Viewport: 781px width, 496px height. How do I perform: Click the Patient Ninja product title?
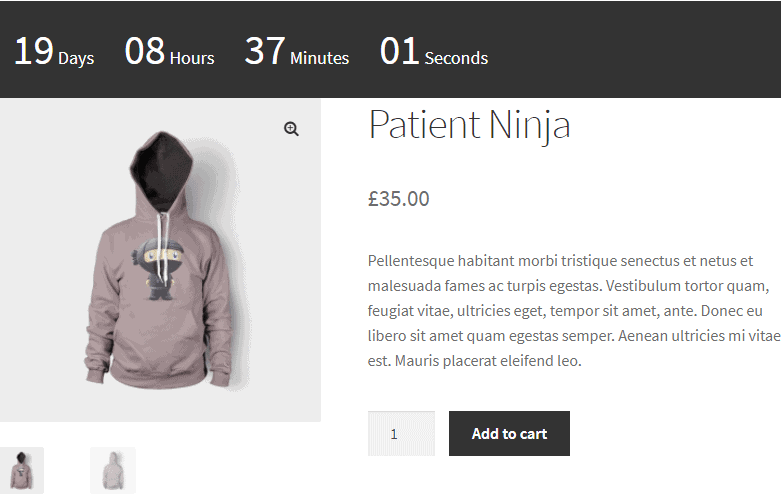tap(469, 125)
